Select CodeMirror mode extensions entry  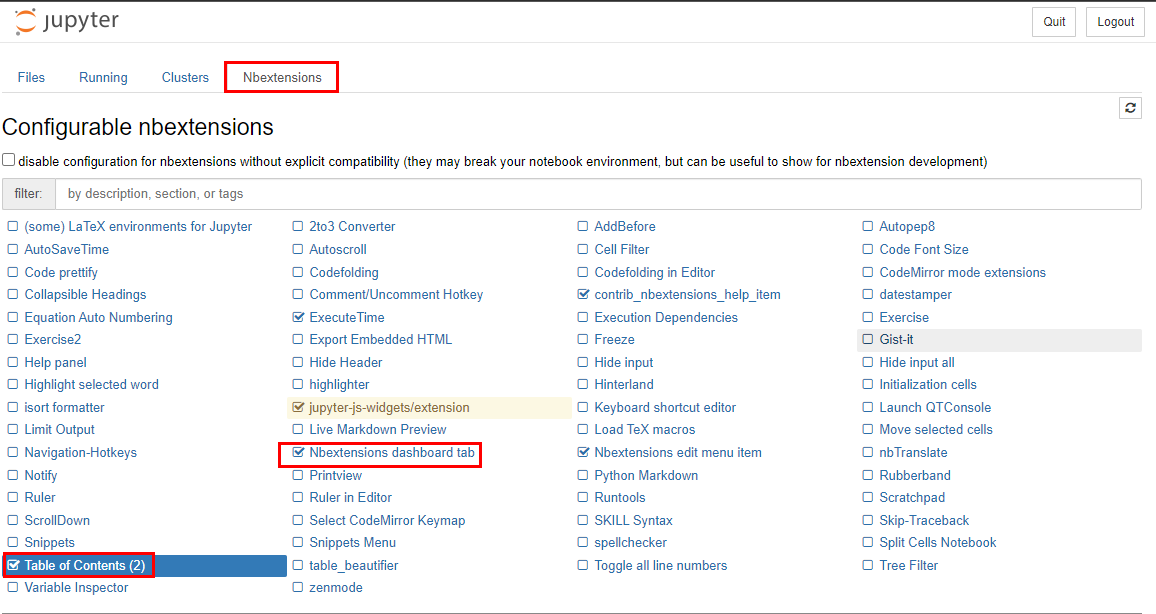pos(962,272)
